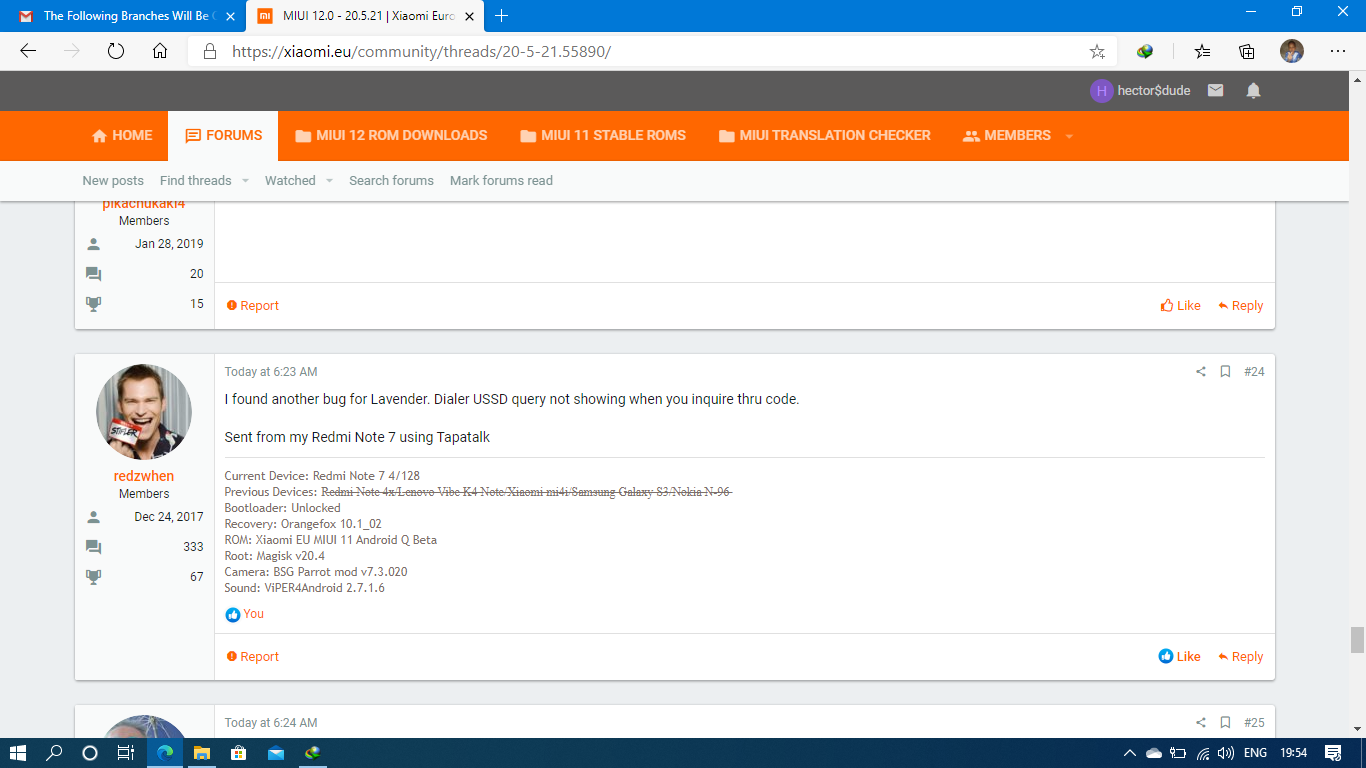Image resolution: width=1366 pixels, height=768 pixels.
Task: Show hidden system tray icons
Action: (1130, 753)
